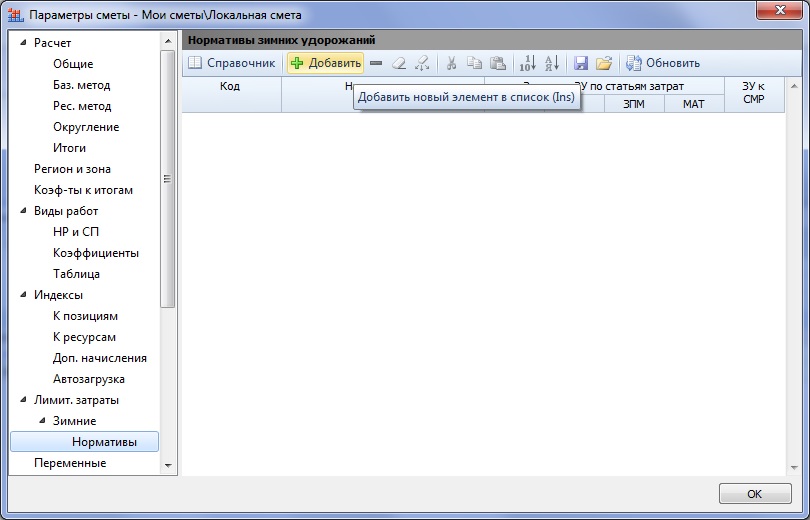Select Автозагрузка in the tree
The image size is (810, 520).
(88, 379)
